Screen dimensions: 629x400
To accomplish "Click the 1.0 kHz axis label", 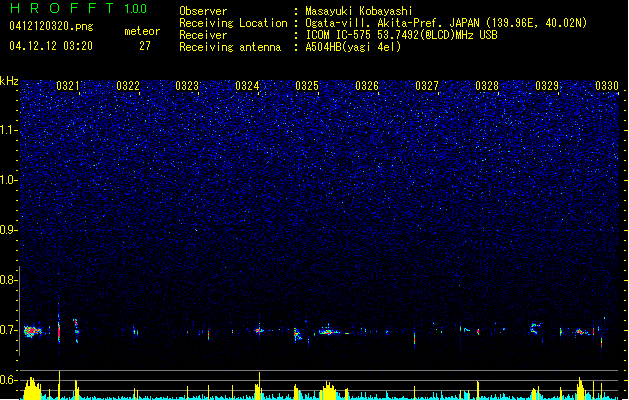I will click(9, 180).
